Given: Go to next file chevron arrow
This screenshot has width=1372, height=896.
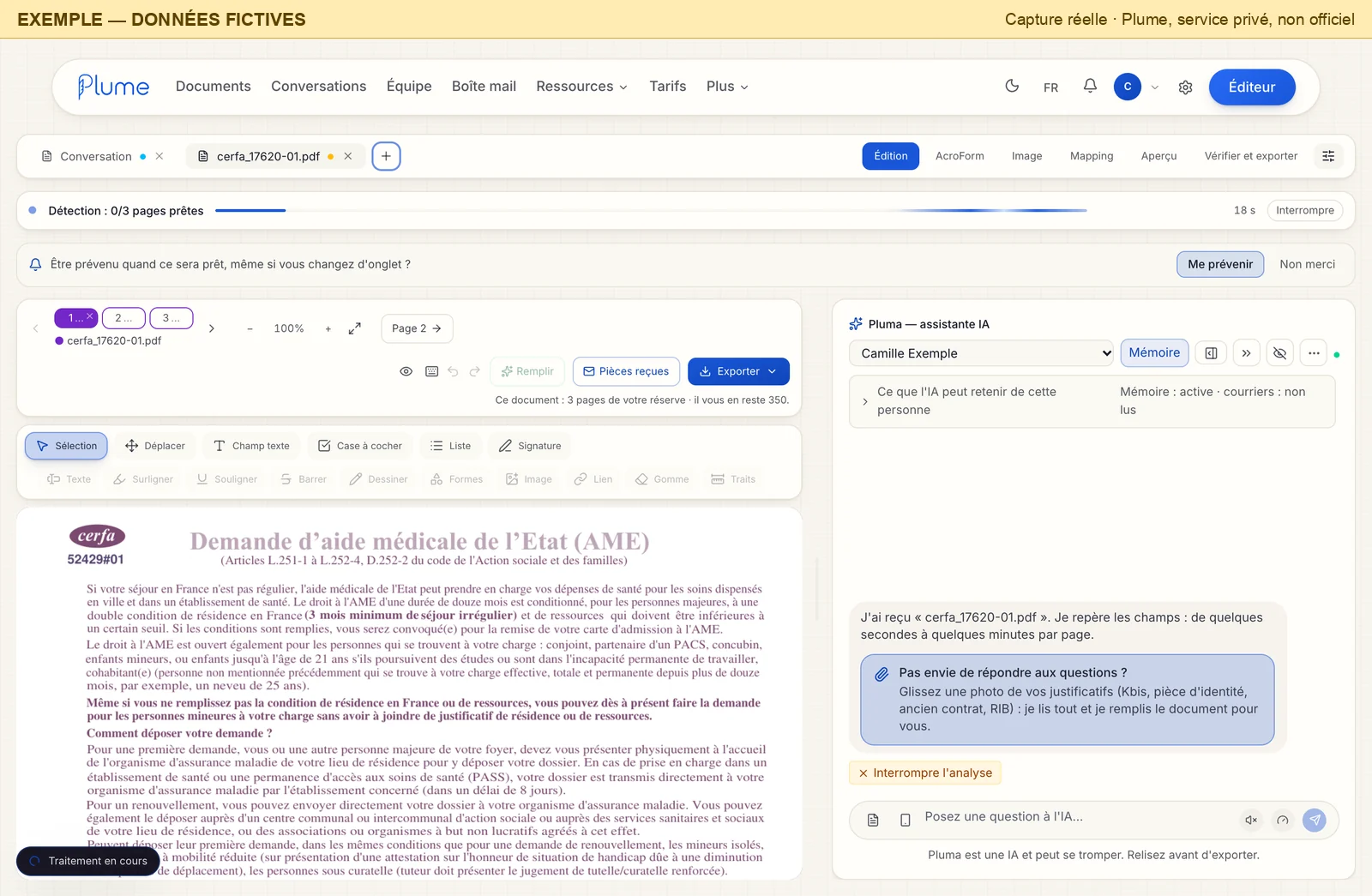Looking at the screenshot, I should (x=212, y=328).
